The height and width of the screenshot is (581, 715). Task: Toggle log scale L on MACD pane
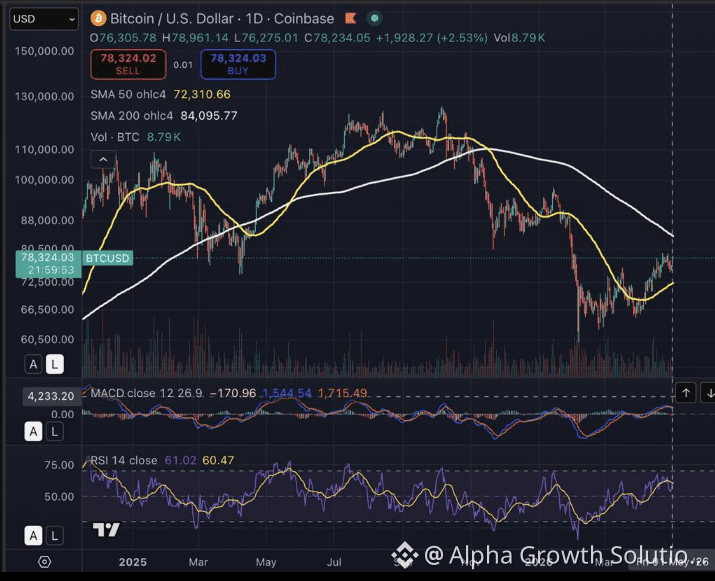pos(55,431)
